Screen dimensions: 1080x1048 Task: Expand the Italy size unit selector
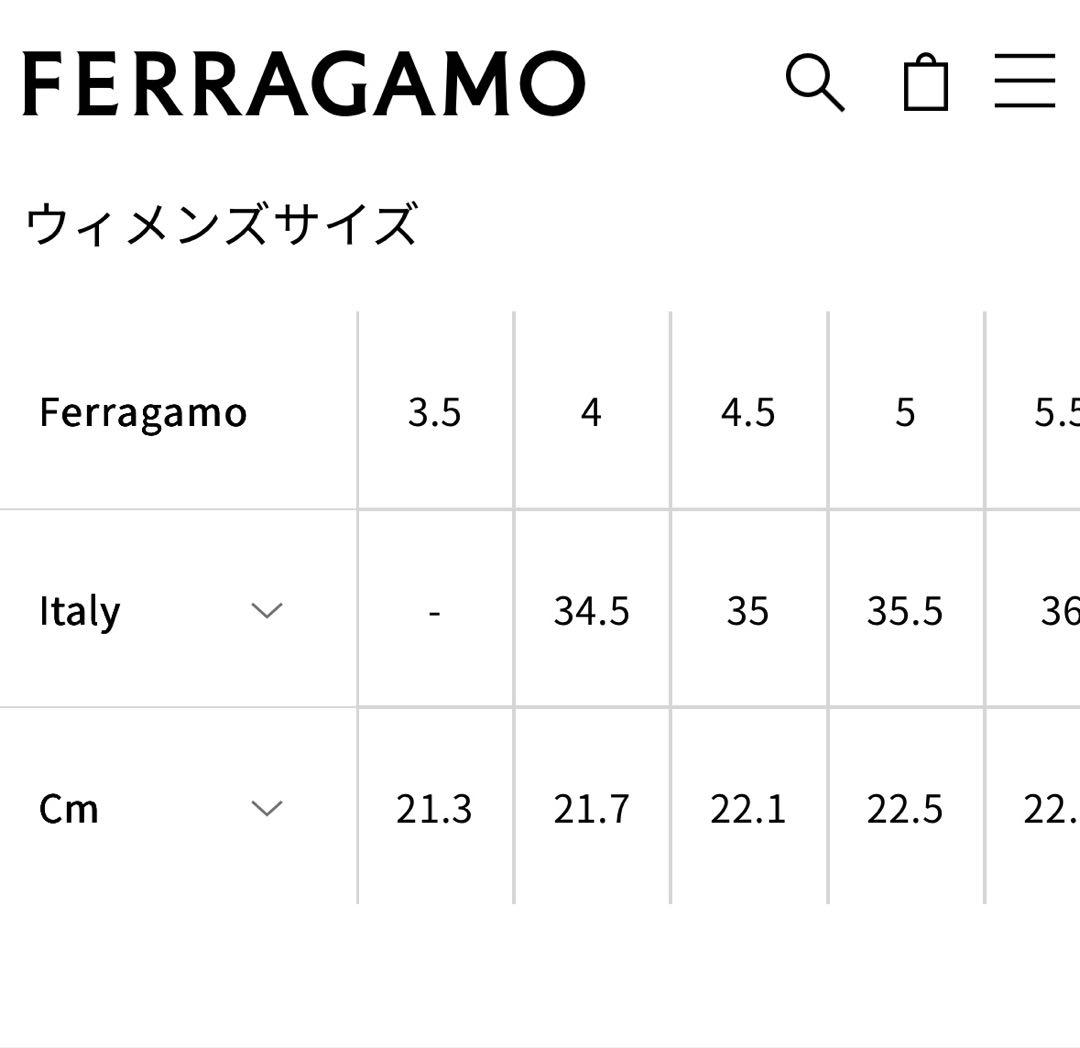266,610
